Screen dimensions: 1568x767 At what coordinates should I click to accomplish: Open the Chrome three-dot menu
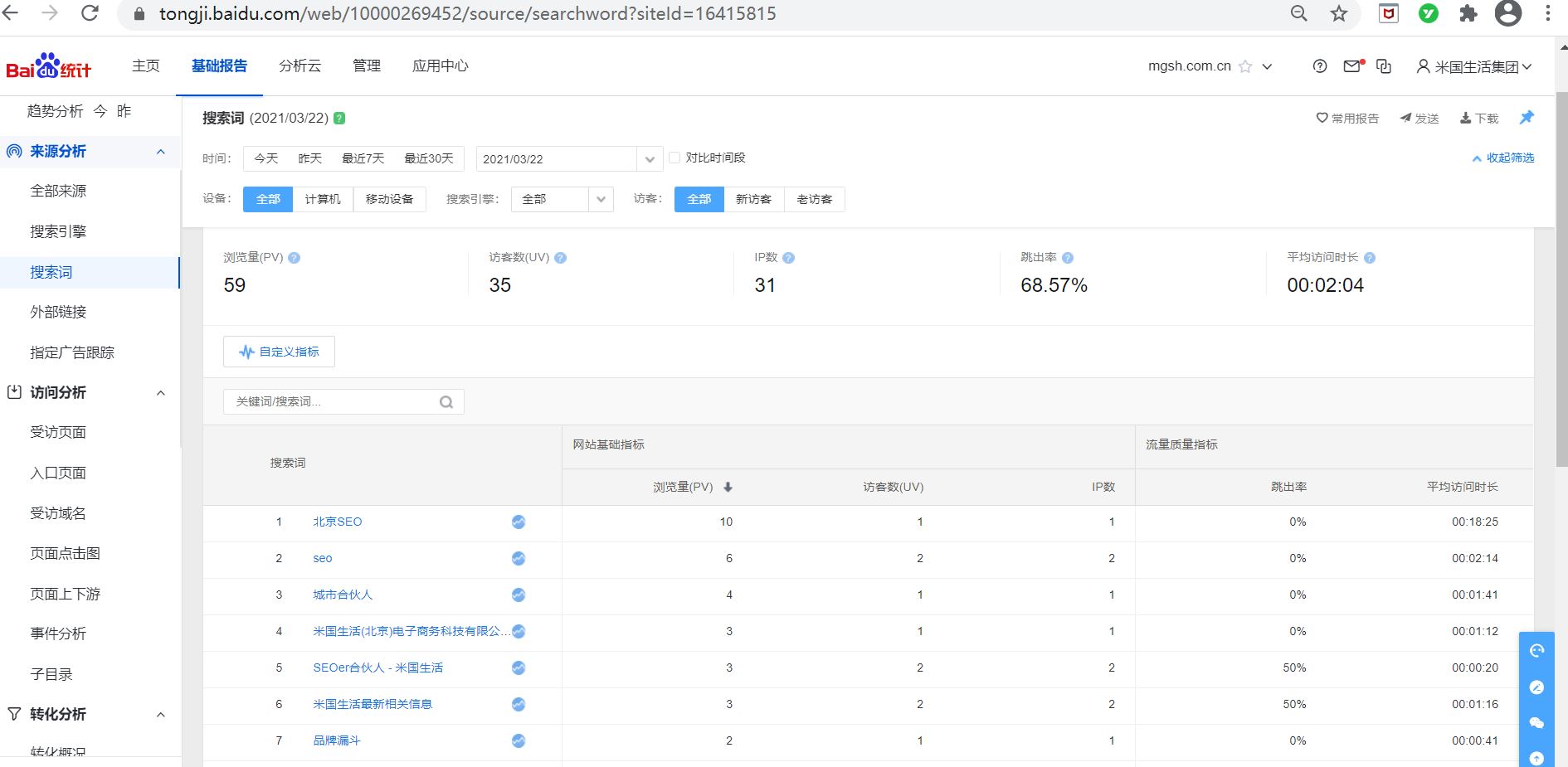(1548, 13)
